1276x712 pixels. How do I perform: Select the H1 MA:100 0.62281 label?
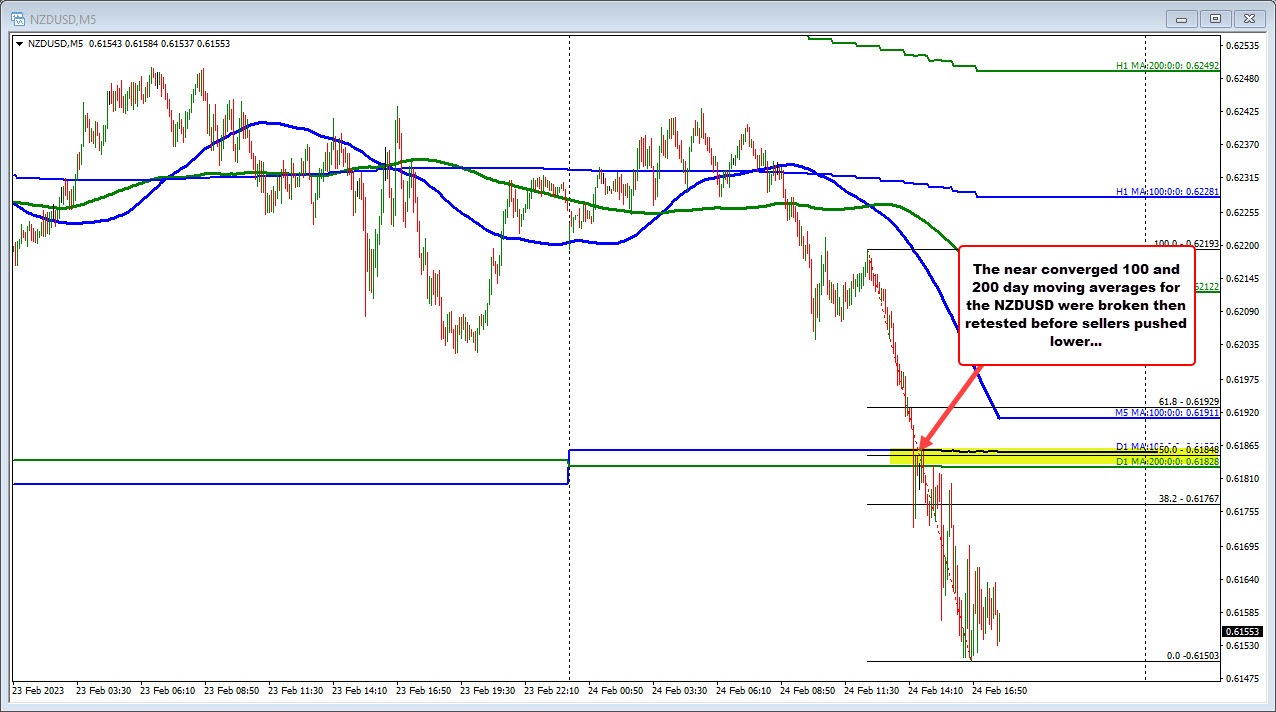(1166, 191)
